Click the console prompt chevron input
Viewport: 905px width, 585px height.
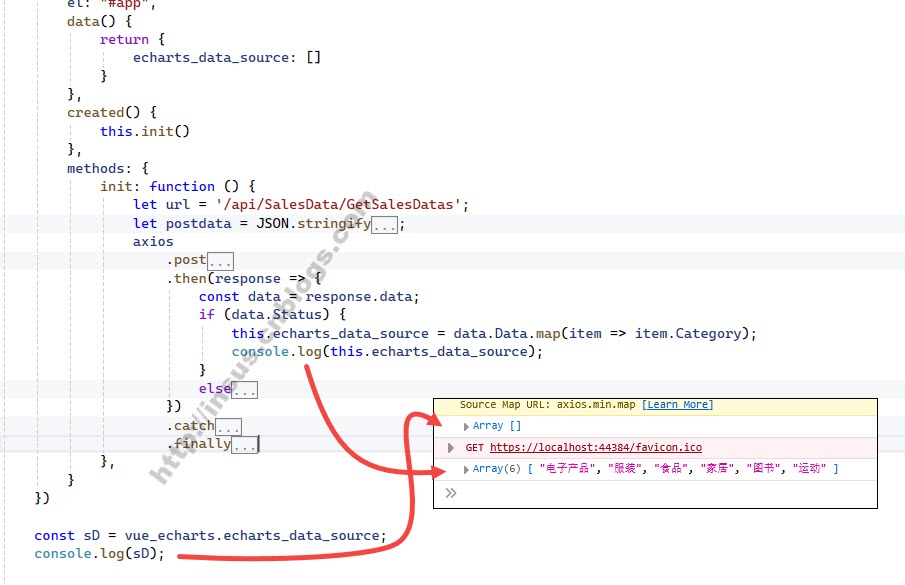[451, 493]
